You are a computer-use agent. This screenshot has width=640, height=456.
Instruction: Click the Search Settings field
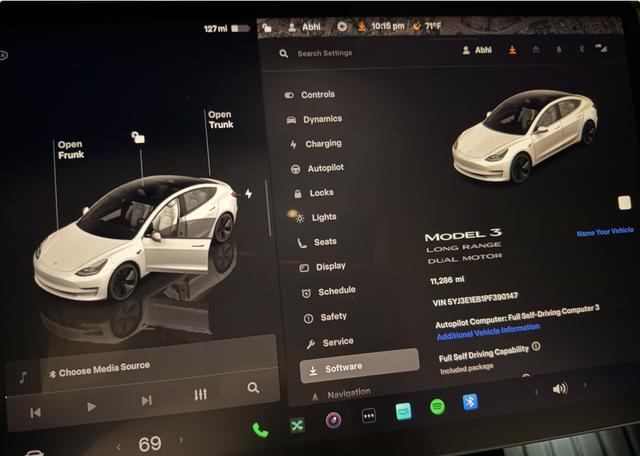tap(324, 53)
